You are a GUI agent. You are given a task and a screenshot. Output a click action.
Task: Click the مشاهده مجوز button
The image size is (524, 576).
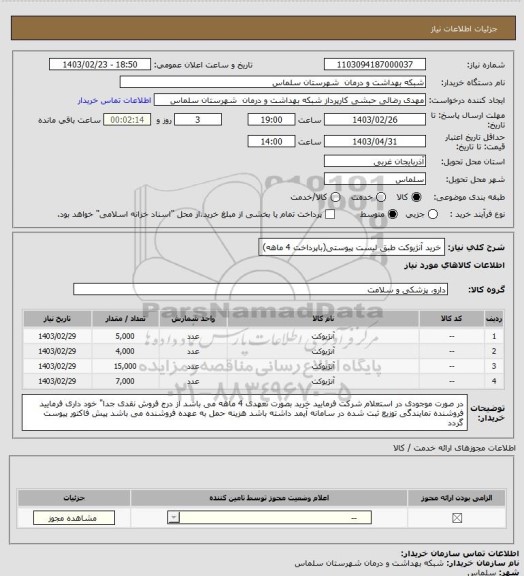[74, 518]
